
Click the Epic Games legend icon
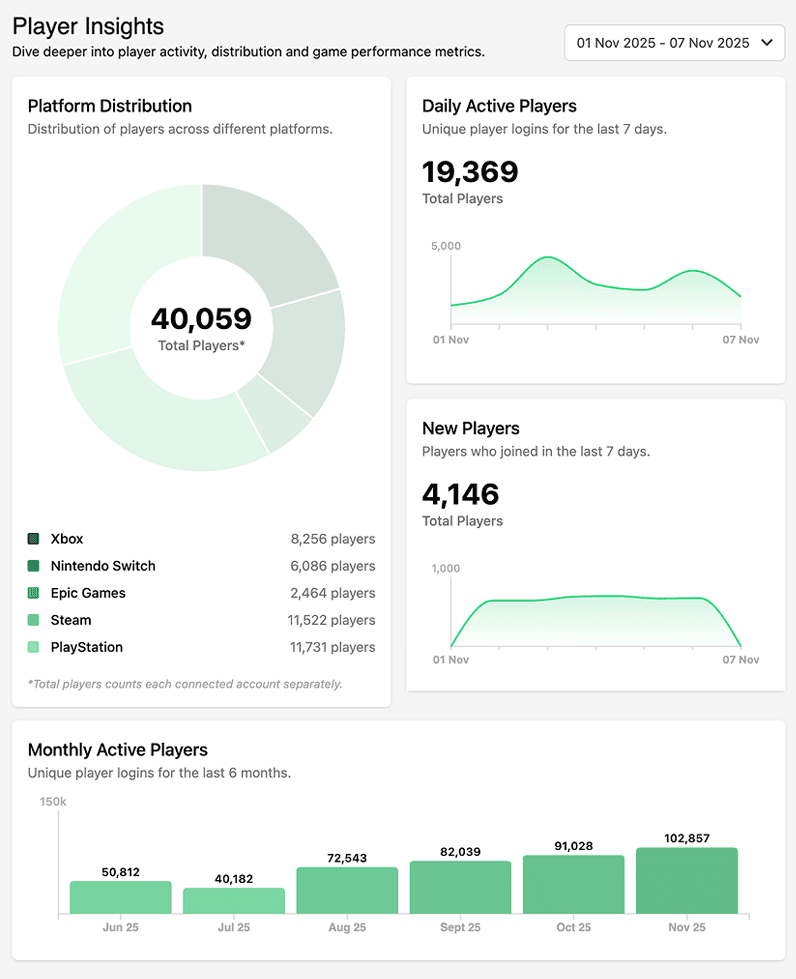(34, 593)
